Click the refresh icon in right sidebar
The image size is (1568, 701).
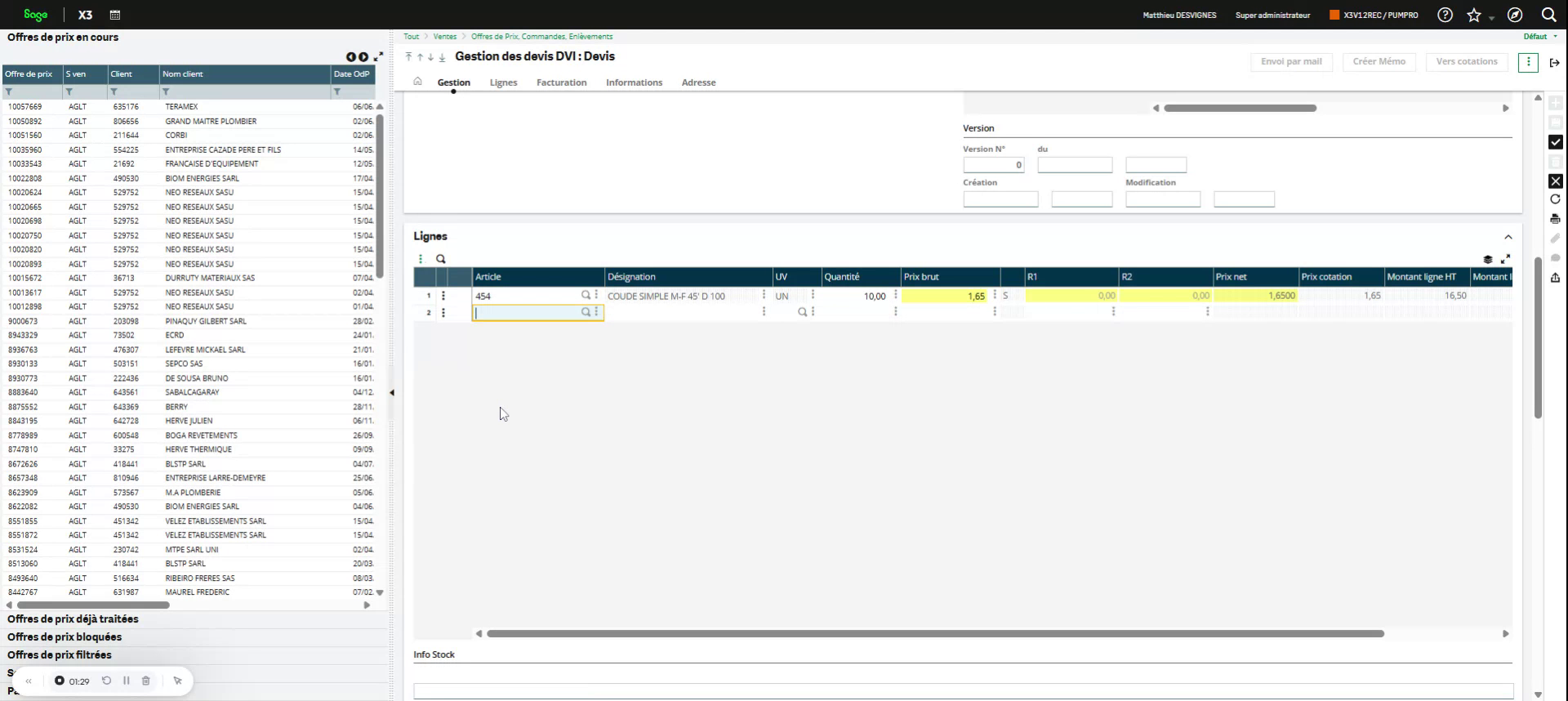pyautogui.click(x=1555, y=199)
